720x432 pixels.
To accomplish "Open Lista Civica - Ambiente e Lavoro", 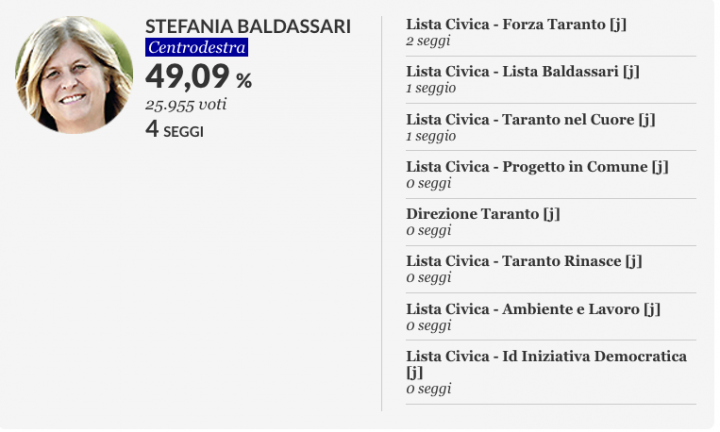I will [533, 309].
